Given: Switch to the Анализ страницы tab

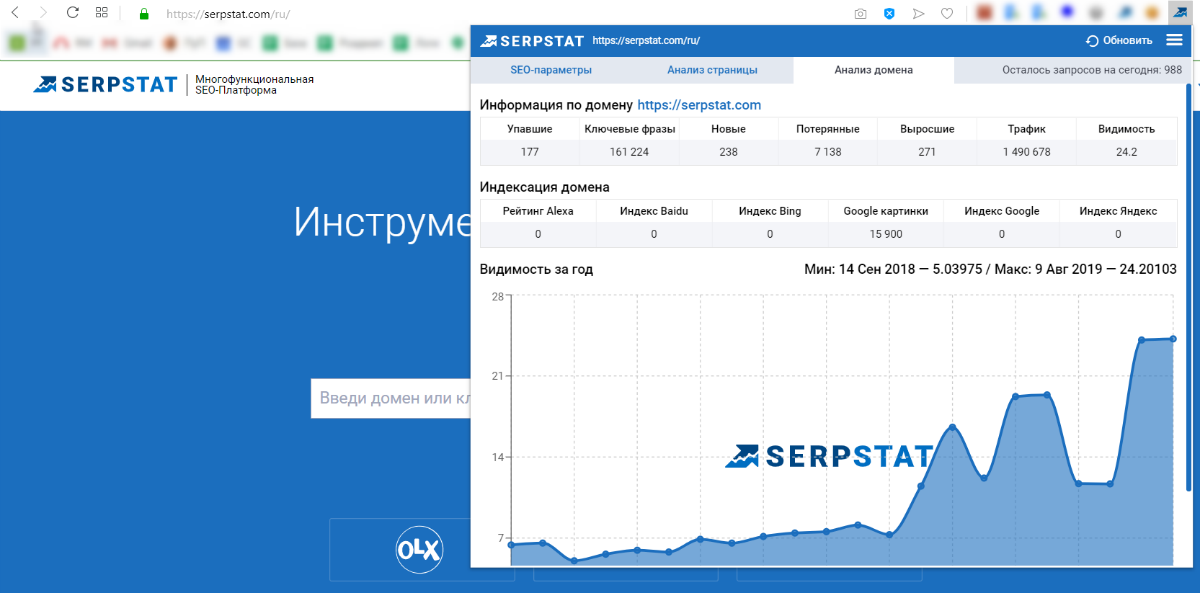Looking at the screenshot, I should pos(712,70).
